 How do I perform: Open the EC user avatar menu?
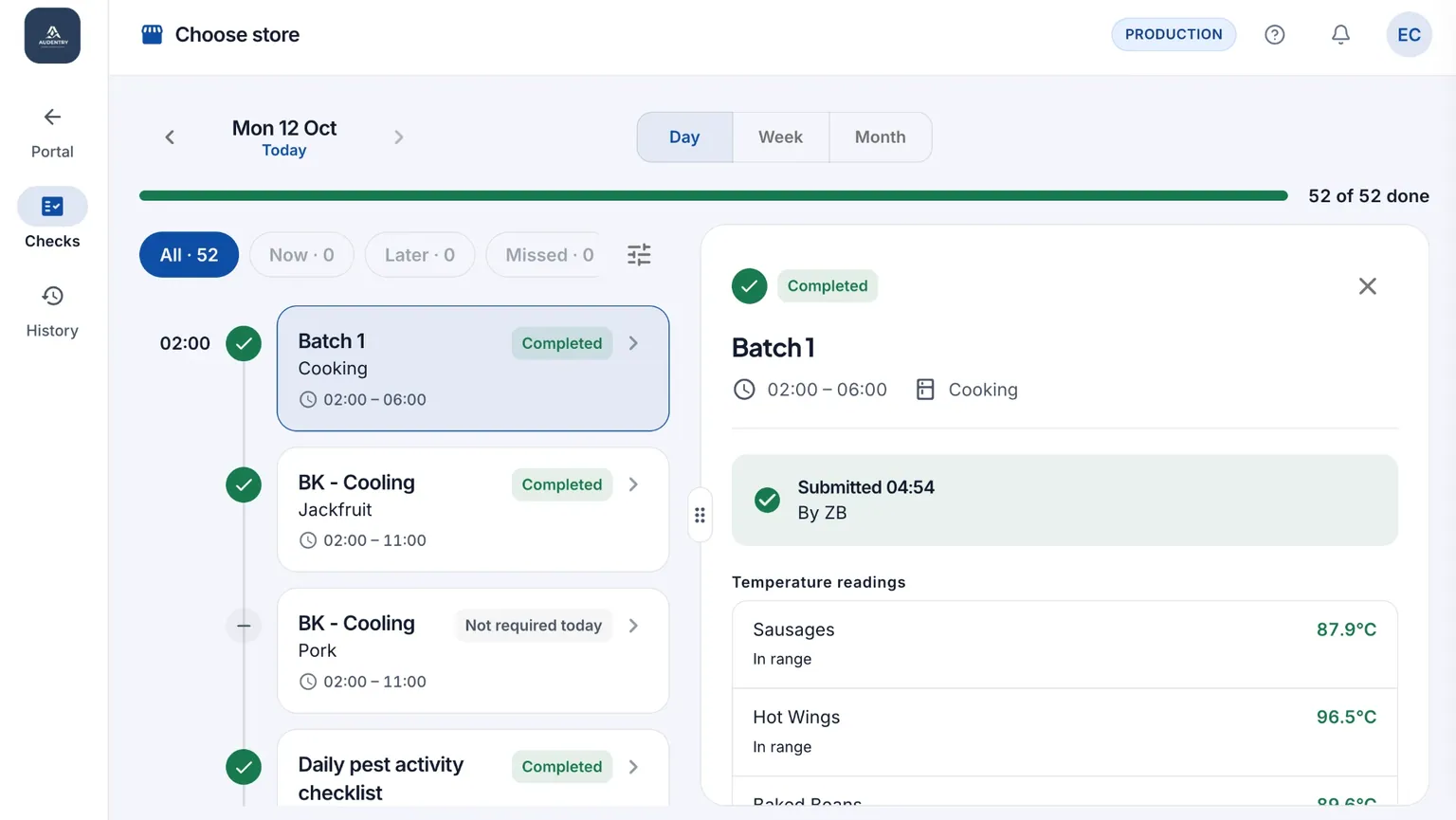(x=1409, y=35)
